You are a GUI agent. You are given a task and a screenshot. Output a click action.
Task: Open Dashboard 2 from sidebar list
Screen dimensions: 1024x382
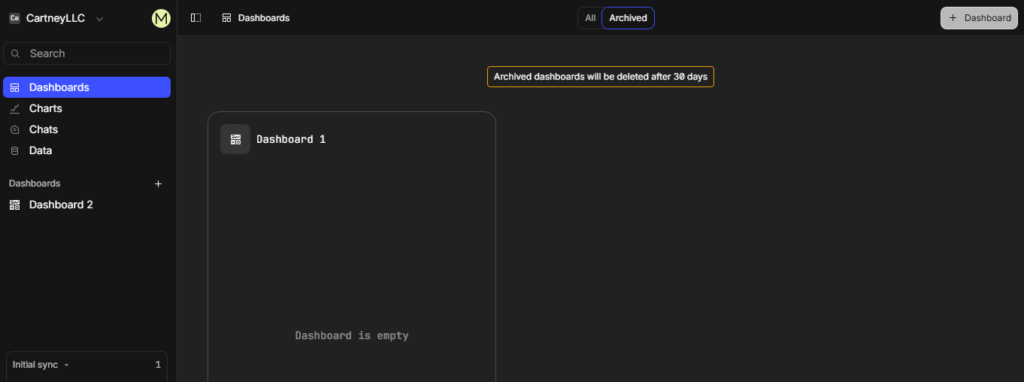tap(87, 205)
